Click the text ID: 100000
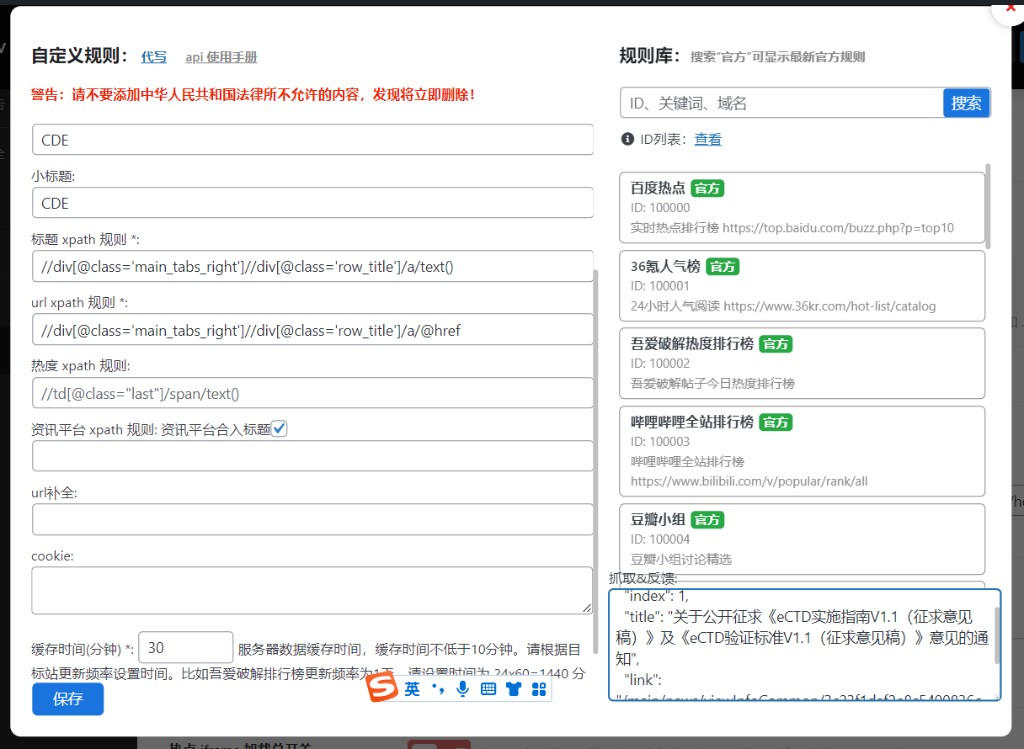Image resolution: width=1024 pixels, height=749 pixels. pyautogui.click(x=660, y=208)
